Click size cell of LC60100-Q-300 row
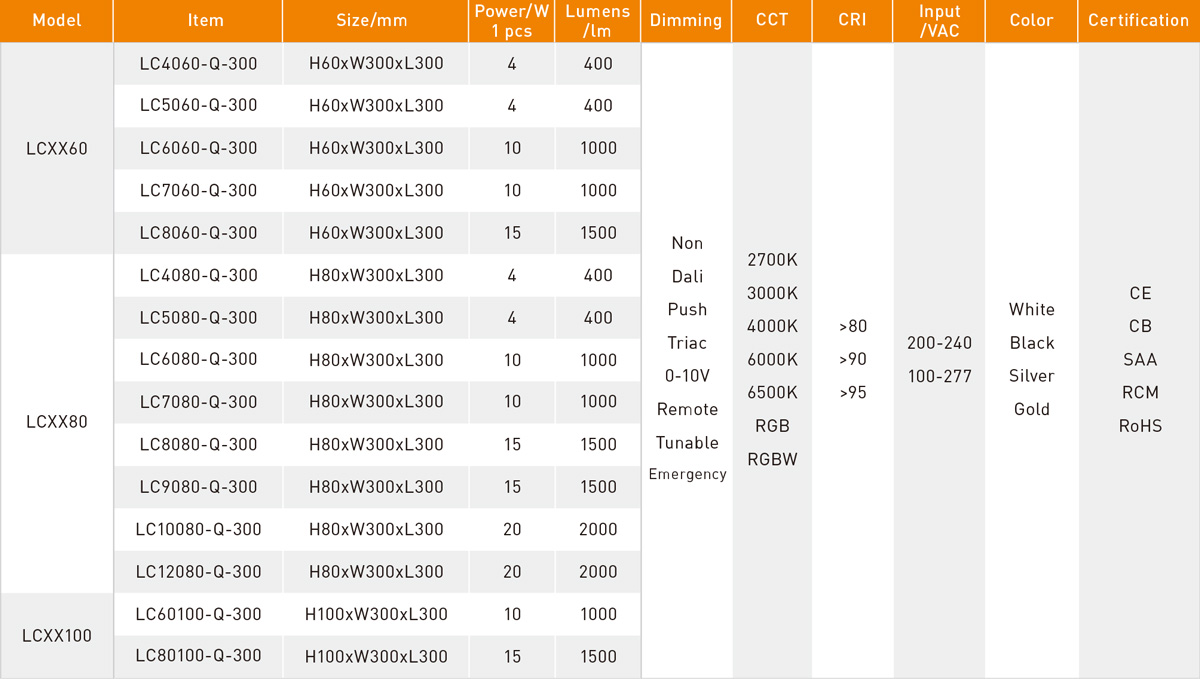1200x679 pixels. click(x=376, y=614)
